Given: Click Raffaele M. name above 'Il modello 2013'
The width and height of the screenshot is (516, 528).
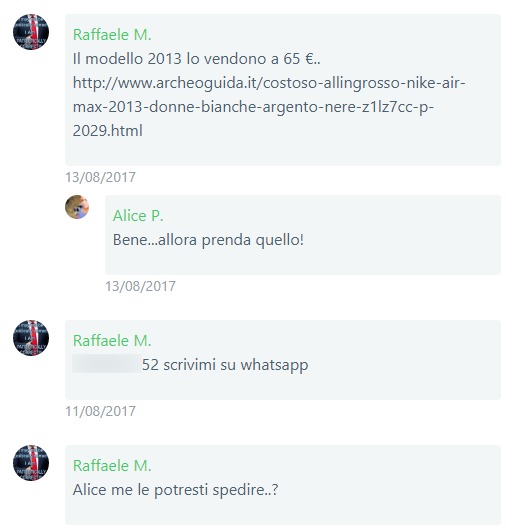Looking at the screenshot, I should click(x=112, y=35).
